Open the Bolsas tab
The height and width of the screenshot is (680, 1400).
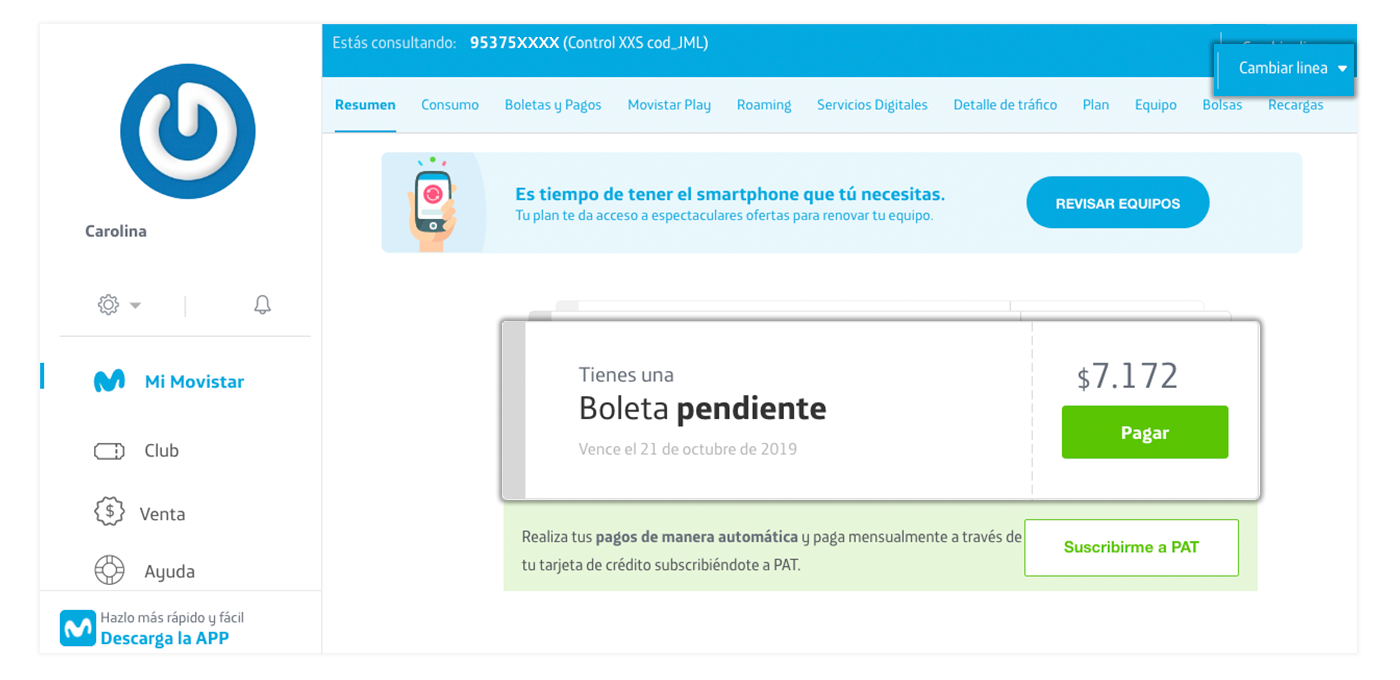pyautogui.click(x=1222, y=105)
